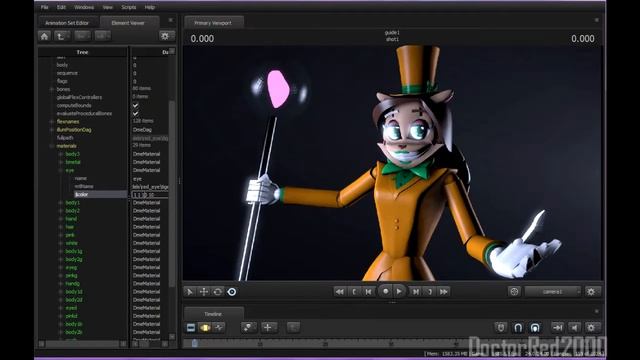Expand the illumPositionDag tree node

(x=52, y=130)
